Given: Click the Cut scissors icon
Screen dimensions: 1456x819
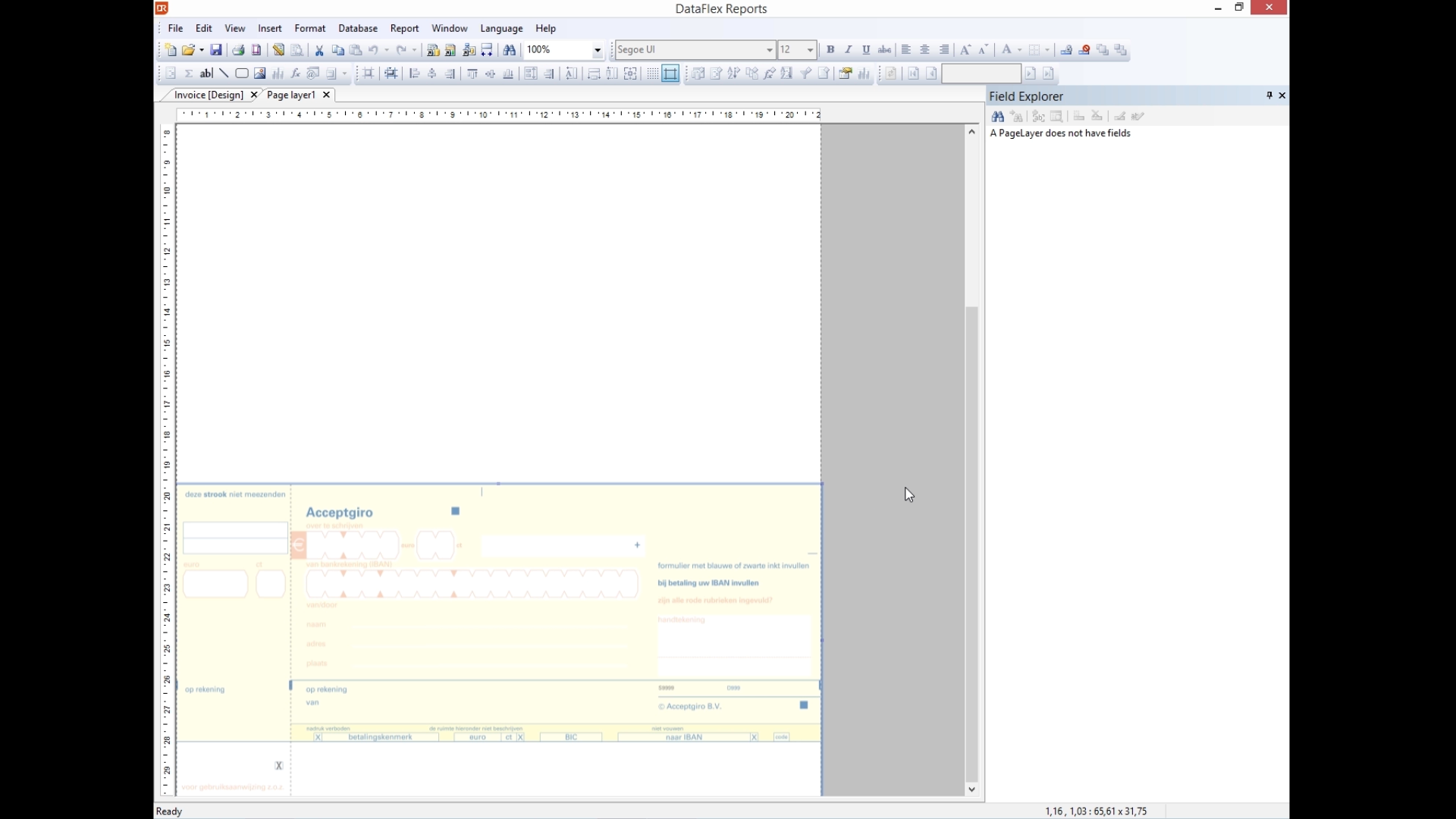Looking at the screenshot, I should click(x=319, y=50).
